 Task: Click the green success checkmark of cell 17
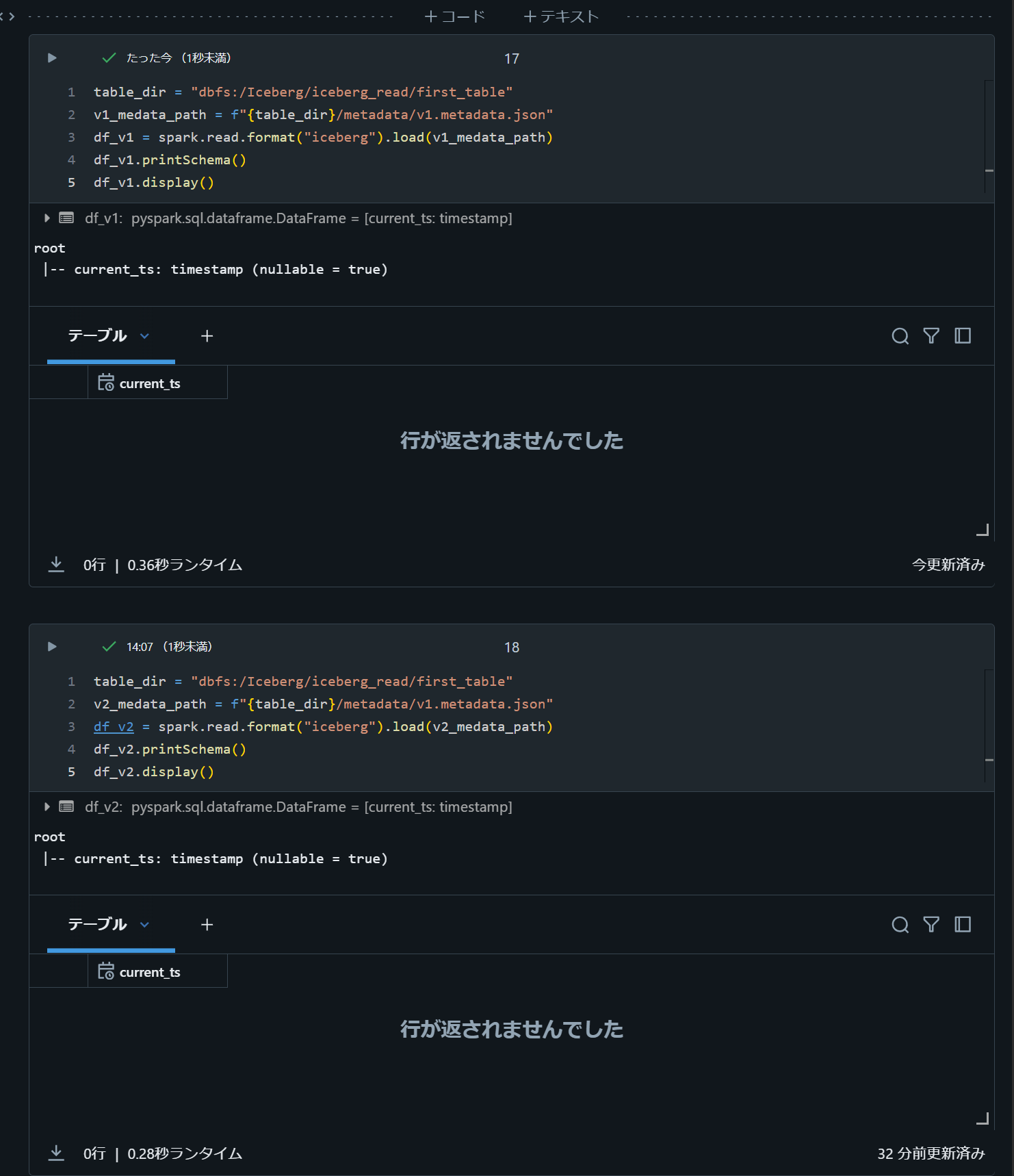tap(109, 58)
